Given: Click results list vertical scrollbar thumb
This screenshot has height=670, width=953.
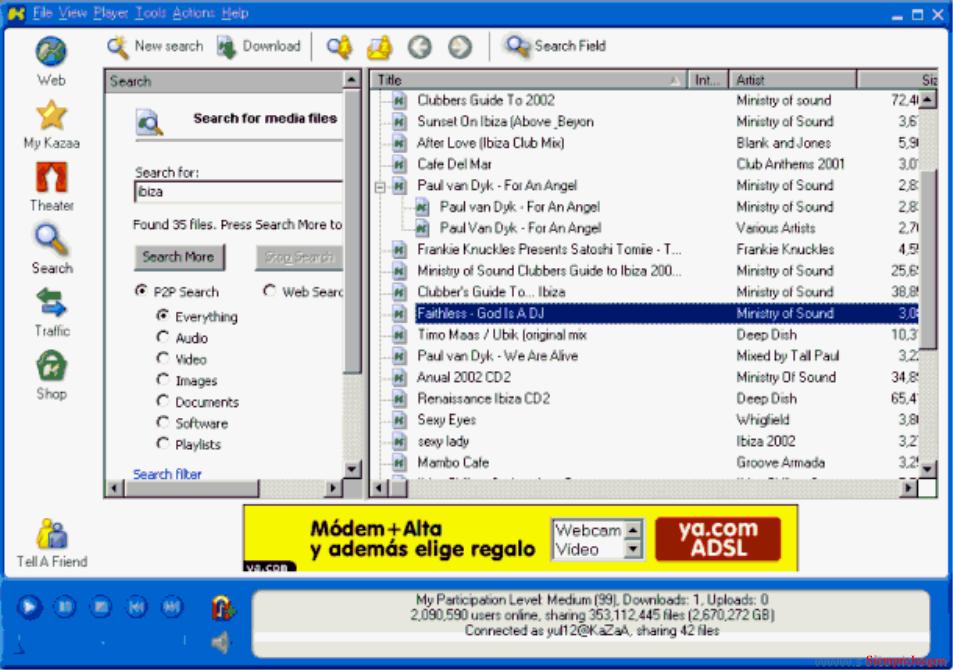Looking at the screenshot, I should [x=927, y=260].
